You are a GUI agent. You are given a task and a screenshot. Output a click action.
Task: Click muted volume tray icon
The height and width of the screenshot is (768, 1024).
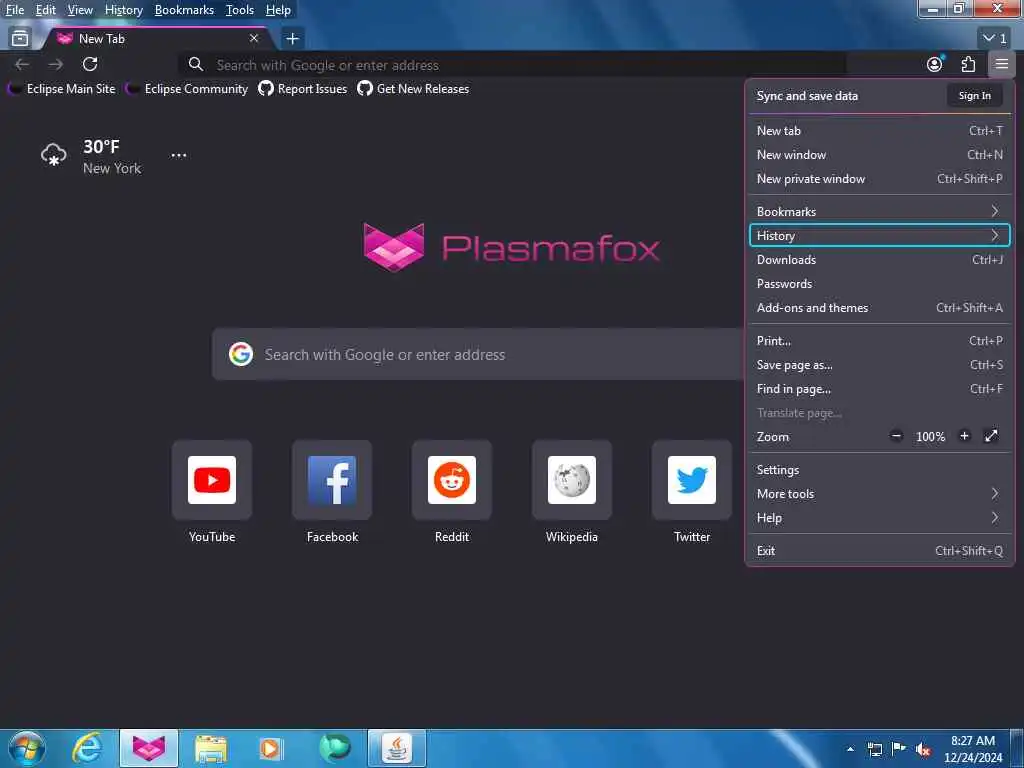pos(923,749)
